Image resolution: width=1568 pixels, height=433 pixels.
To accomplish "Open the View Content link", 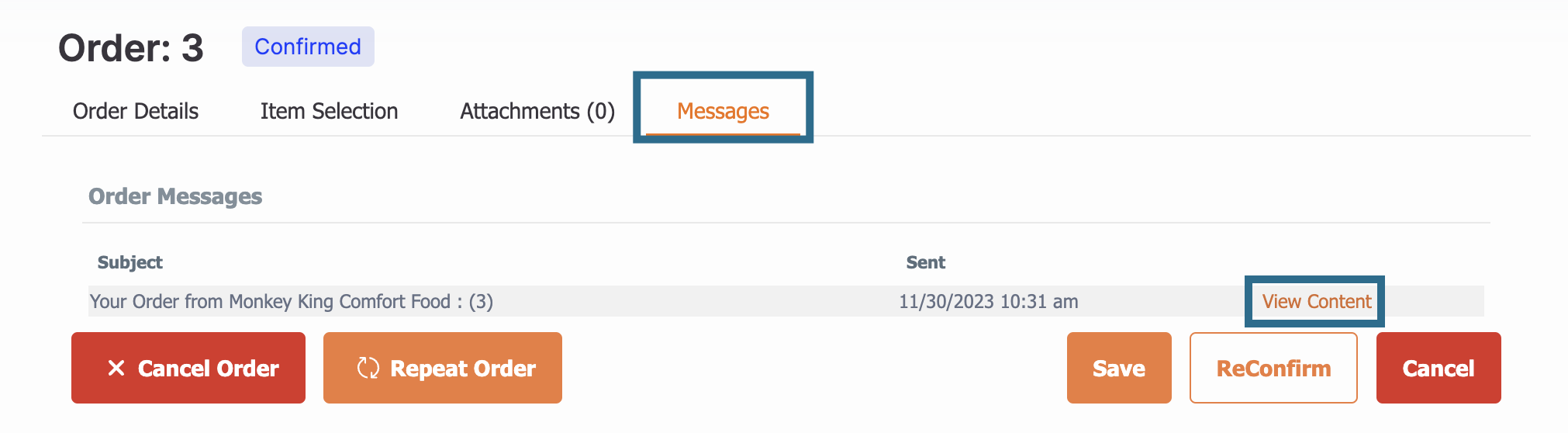I will coord(1317,301).
